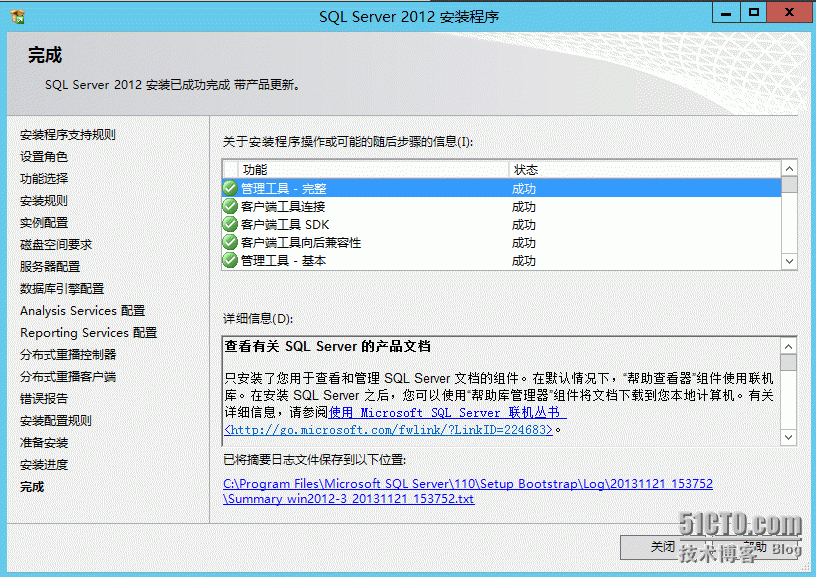The height and width of the screenshot is (577, 816).
Task: Click the 帮助 button
Action: coord(755,547)
